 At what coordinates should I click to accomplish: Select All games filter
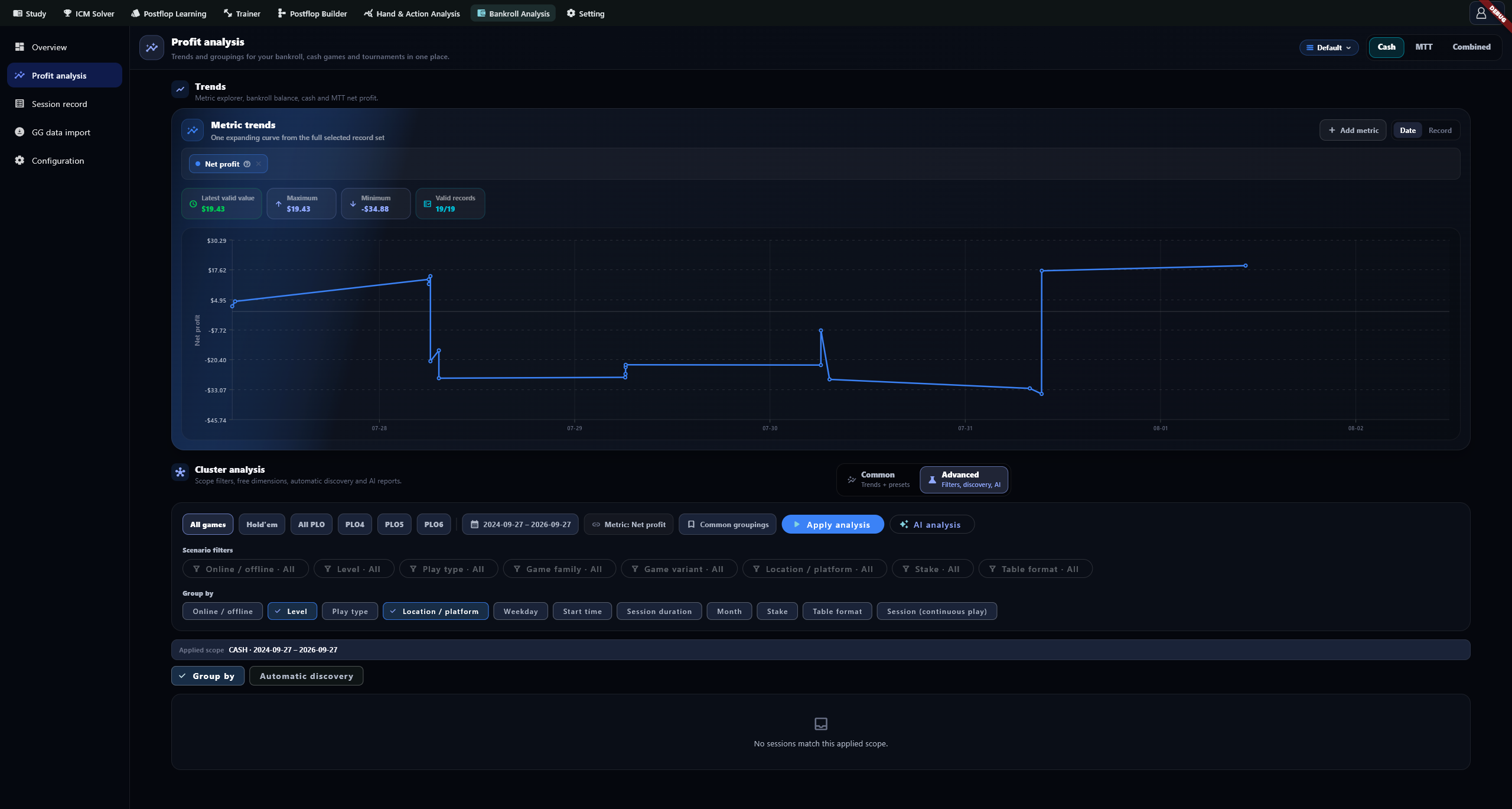(x=208, y=525)
